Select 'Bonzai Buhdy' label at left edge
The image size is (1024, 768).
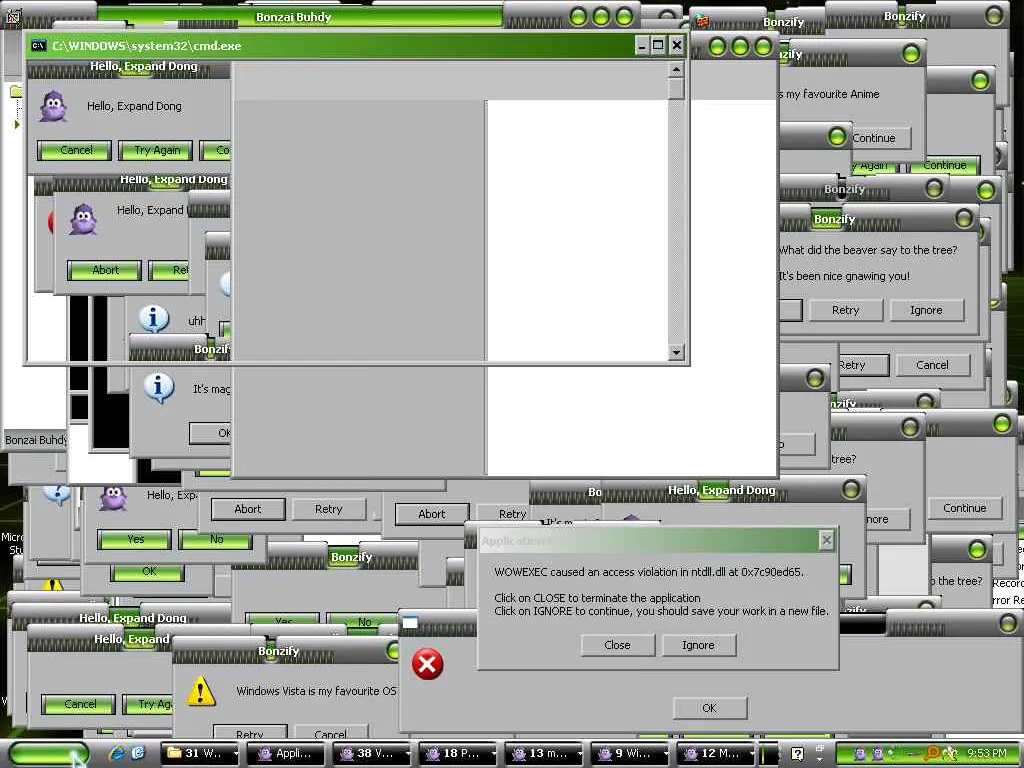[36, 440]
